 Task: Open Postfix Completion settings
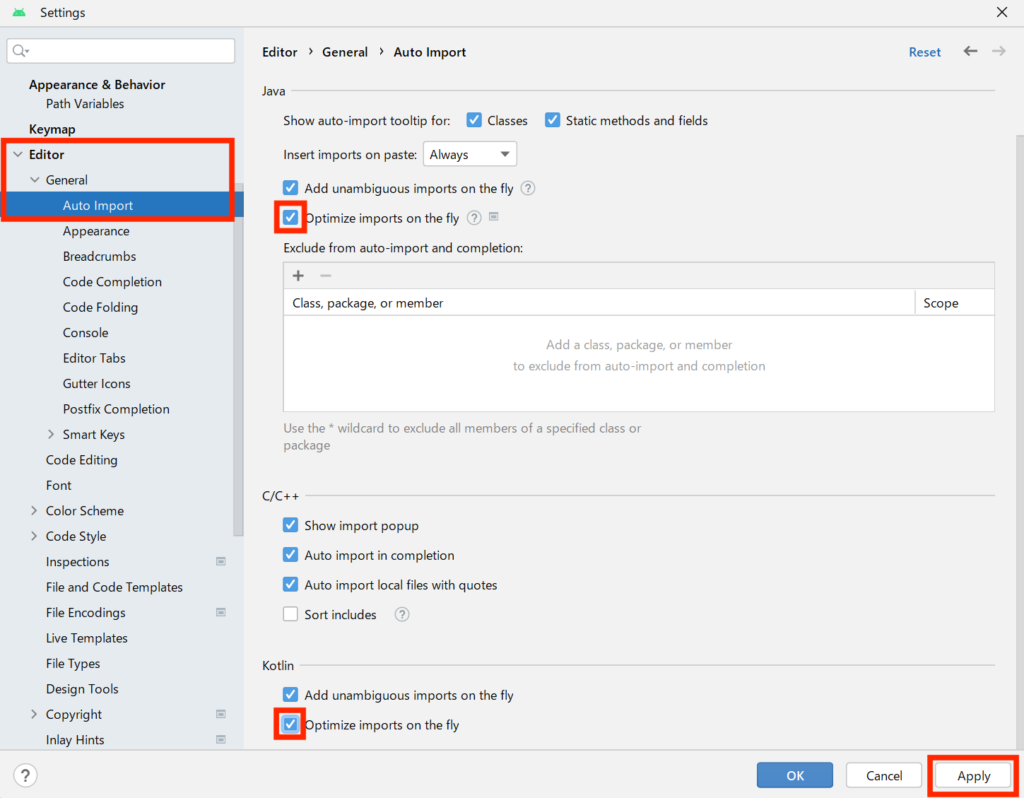pos(116,409)
